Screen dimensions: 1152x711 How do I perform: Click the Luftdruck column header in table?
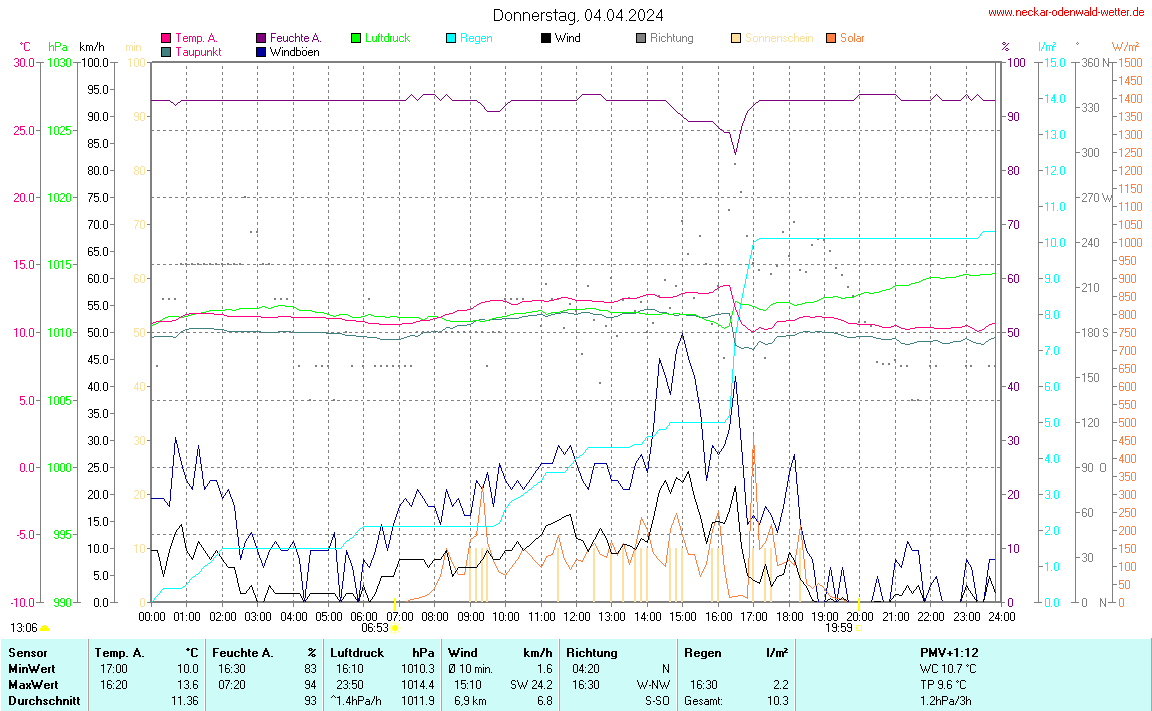point(357,652)
